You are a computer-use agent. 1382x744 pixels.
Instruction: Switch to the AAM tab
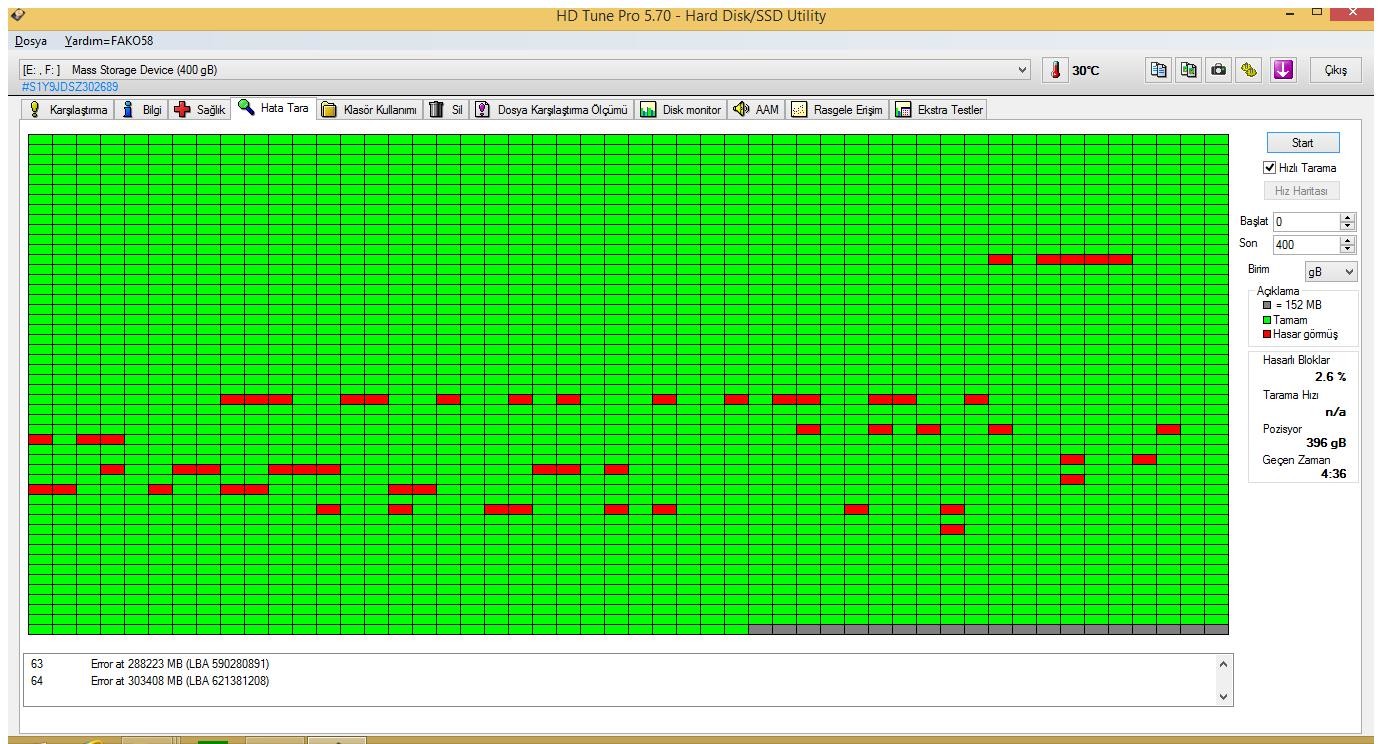pos(756,110)
